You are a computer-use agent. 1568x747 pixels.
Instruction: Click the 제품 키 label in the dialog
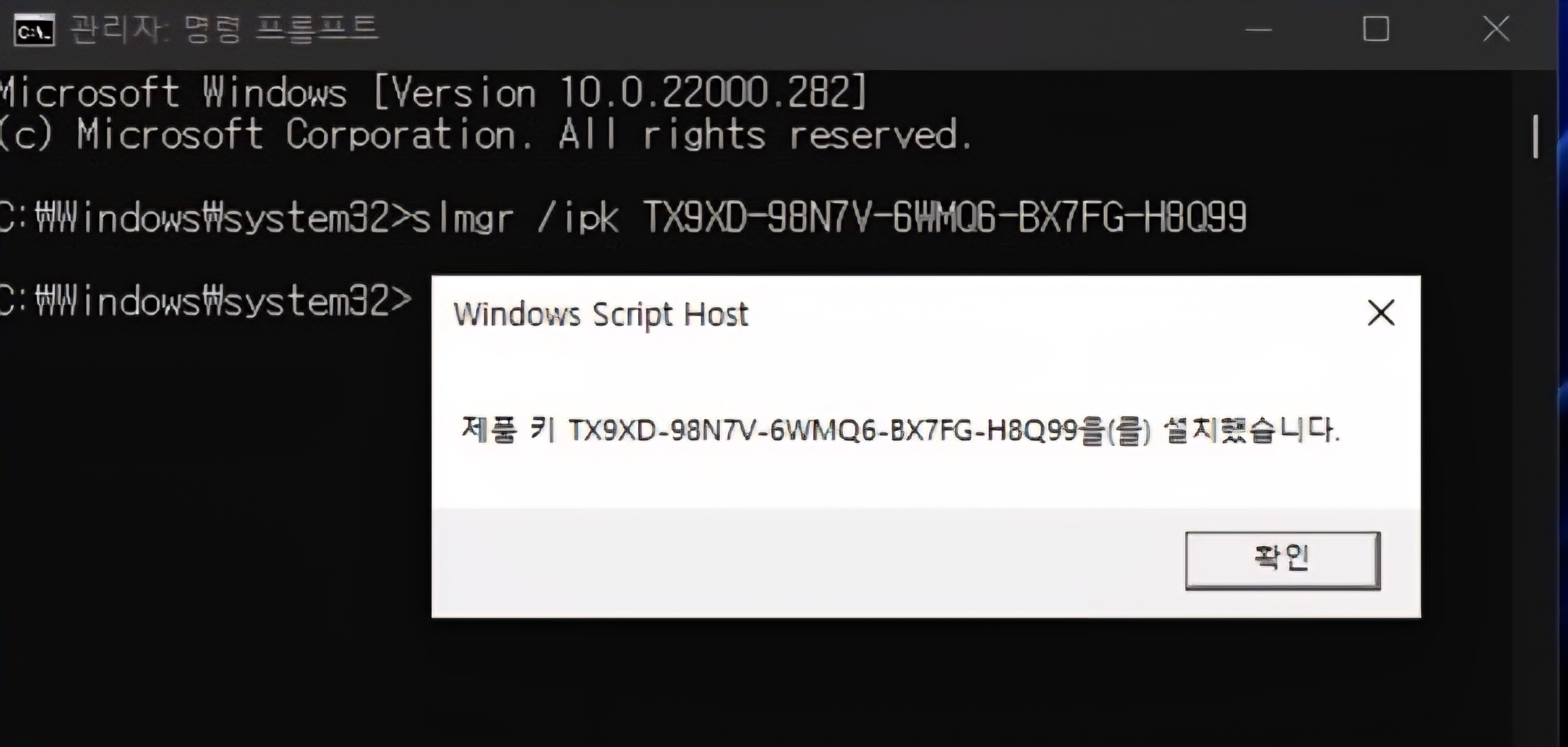(x=508, y=429)
